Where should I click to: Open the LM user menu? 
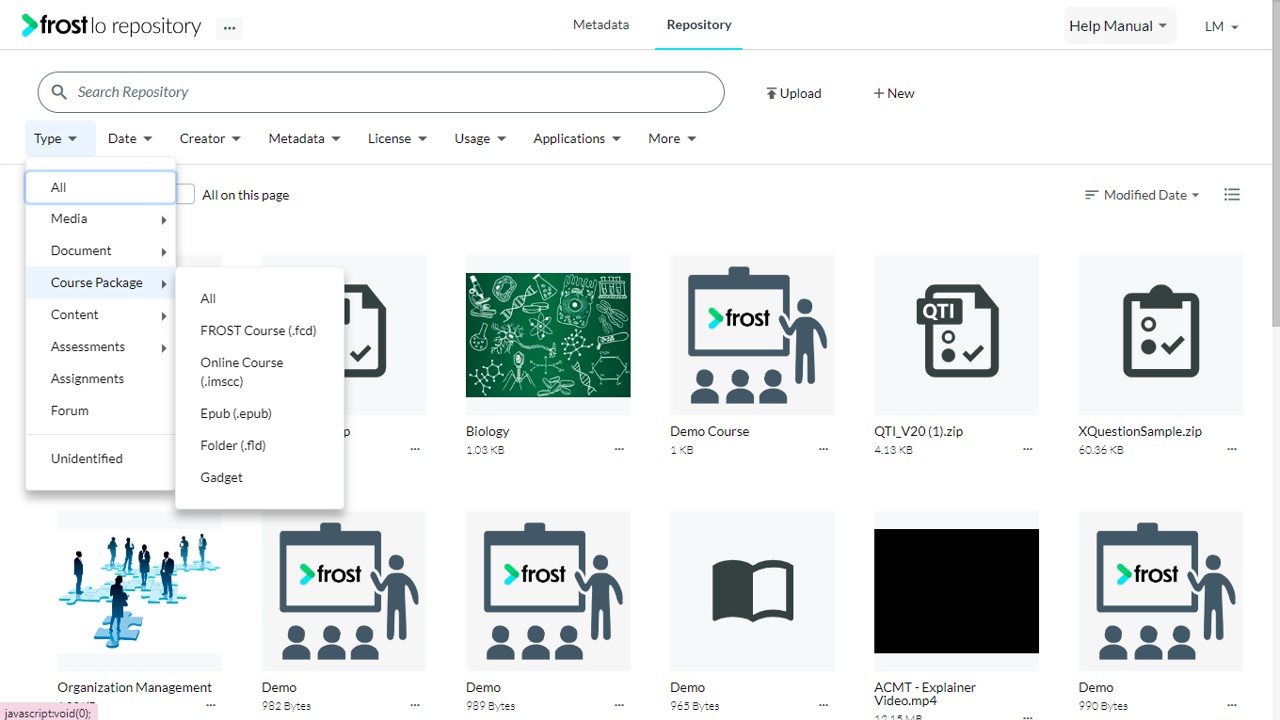[x=1222, y=27]
